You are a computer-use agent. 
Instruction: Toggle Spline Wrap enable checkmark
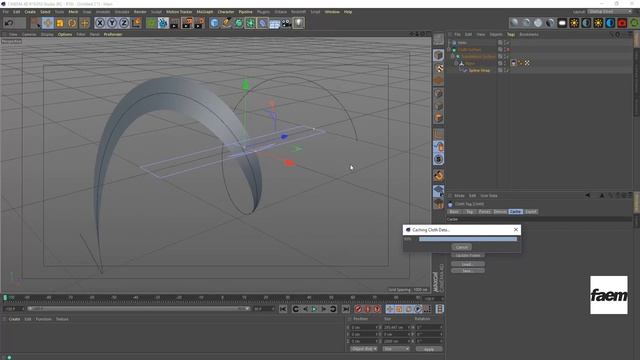507,70
